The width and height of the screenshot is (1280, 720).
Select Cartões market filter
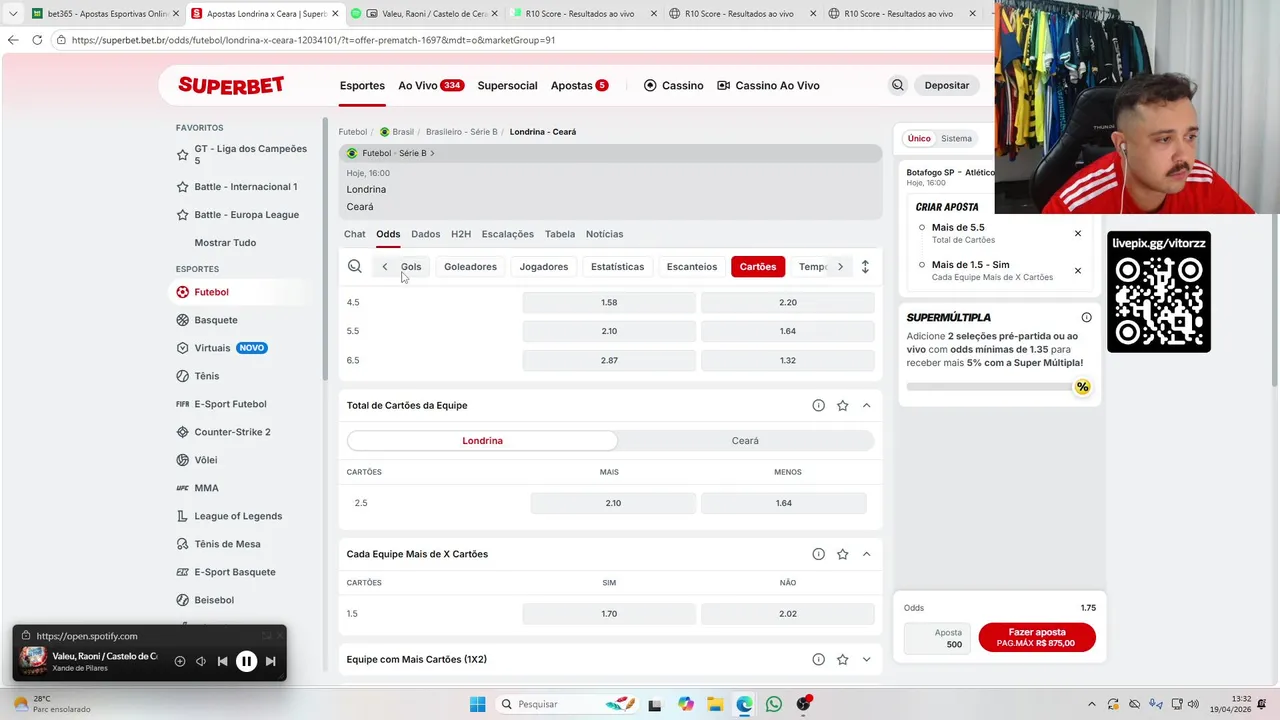point(758,267)
